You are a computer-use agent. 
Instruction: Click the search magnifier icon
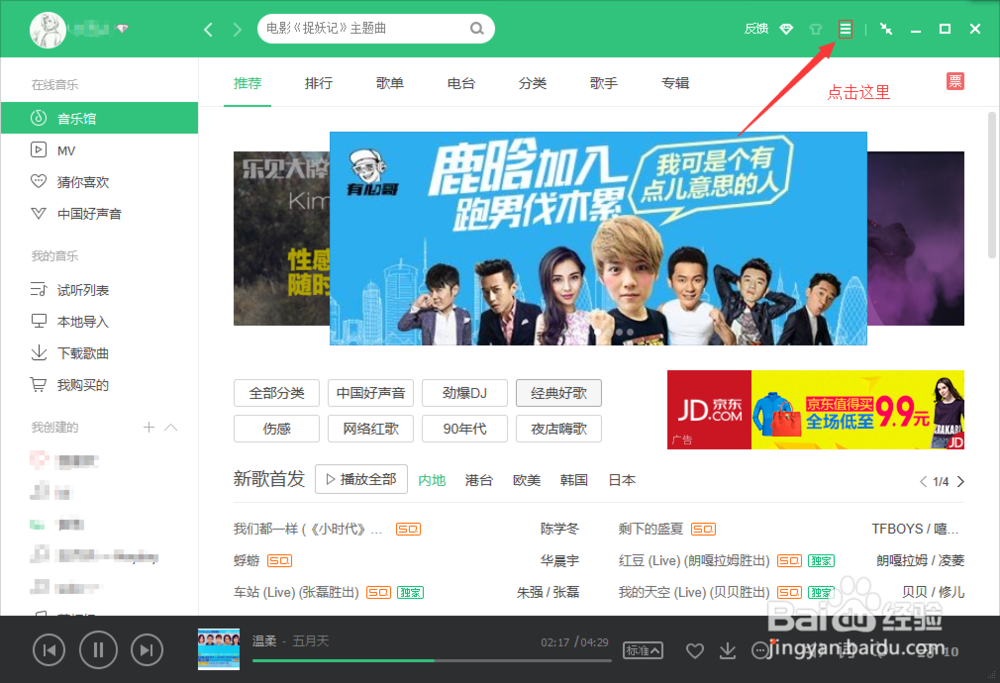[x=476, y=29]
